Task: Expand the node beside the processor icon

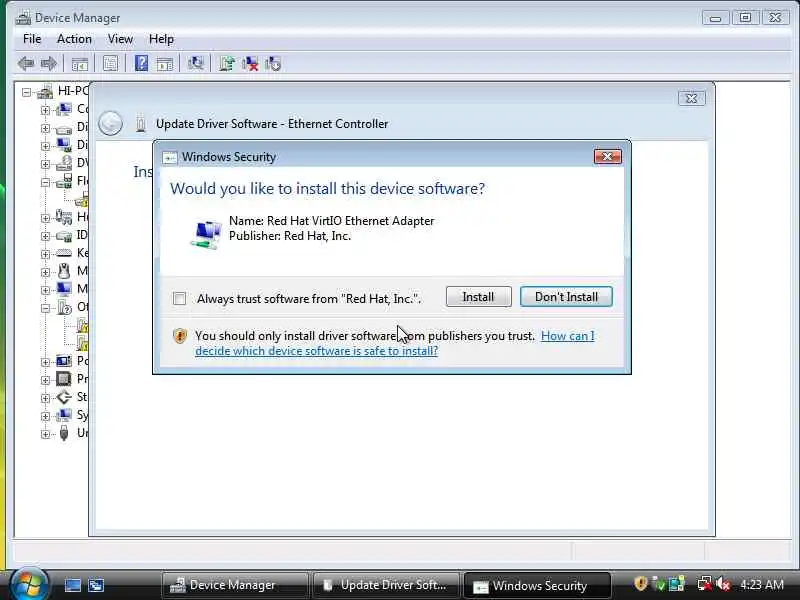Action: pos(45,380)
